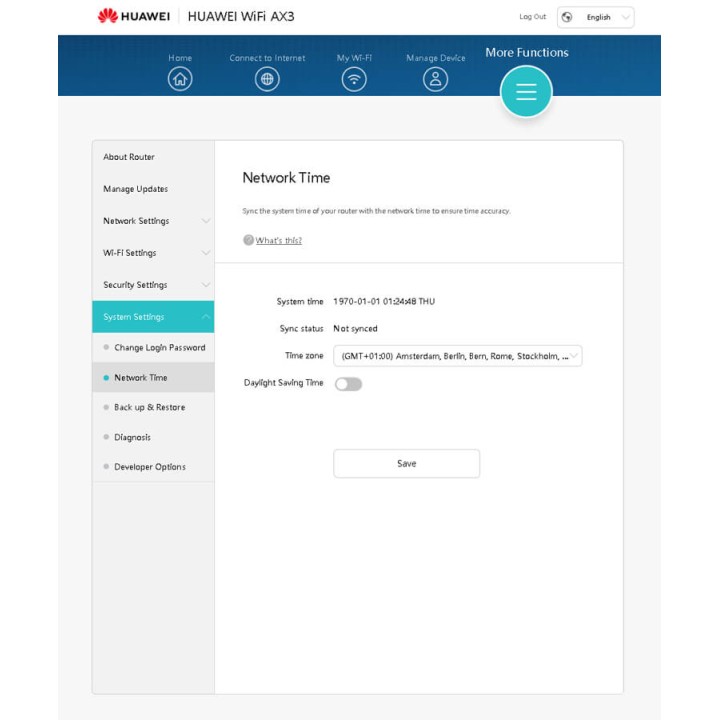The image size is (720, 720).
Task: Click the Connect to Internet tab label
Action: click(x=267, y=58)
